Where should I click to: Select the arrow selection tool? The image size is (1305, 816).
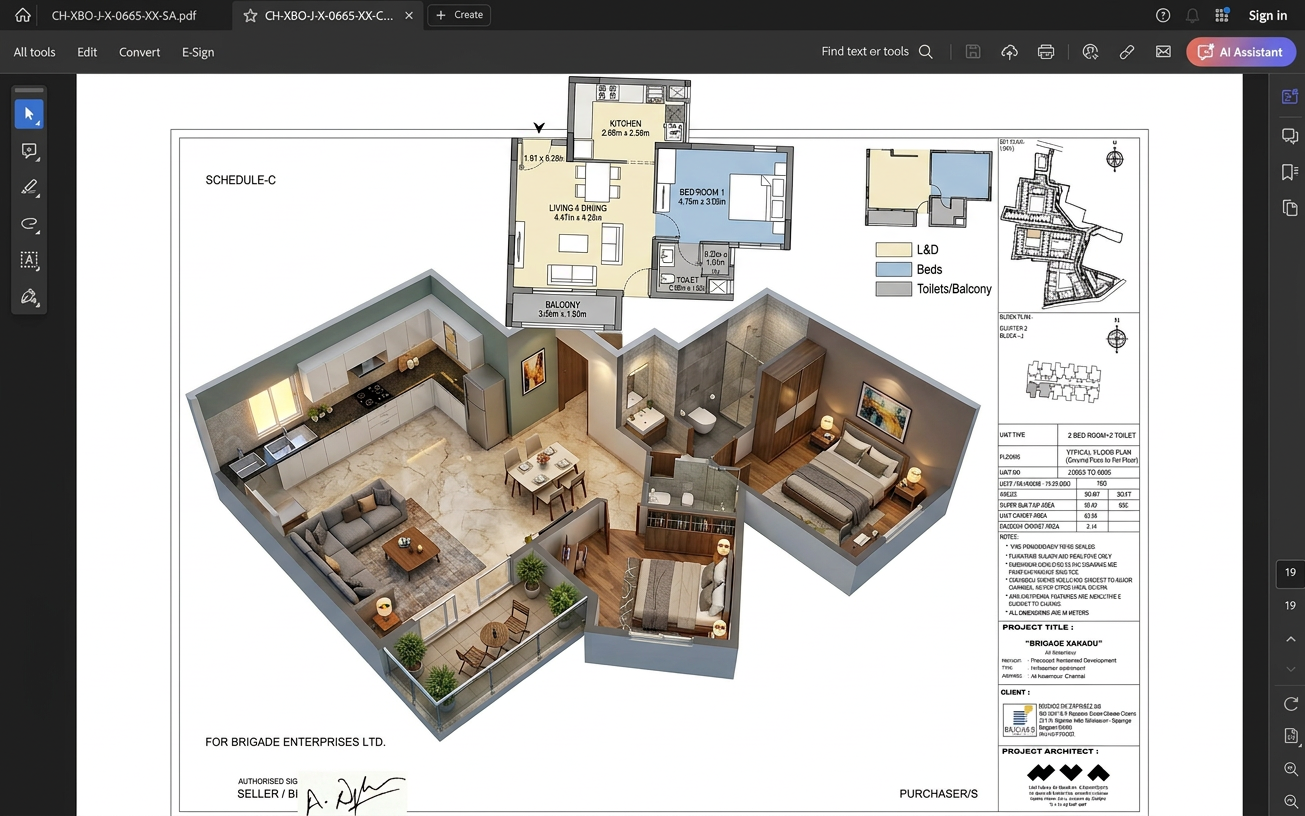click(x=29, y=114)
